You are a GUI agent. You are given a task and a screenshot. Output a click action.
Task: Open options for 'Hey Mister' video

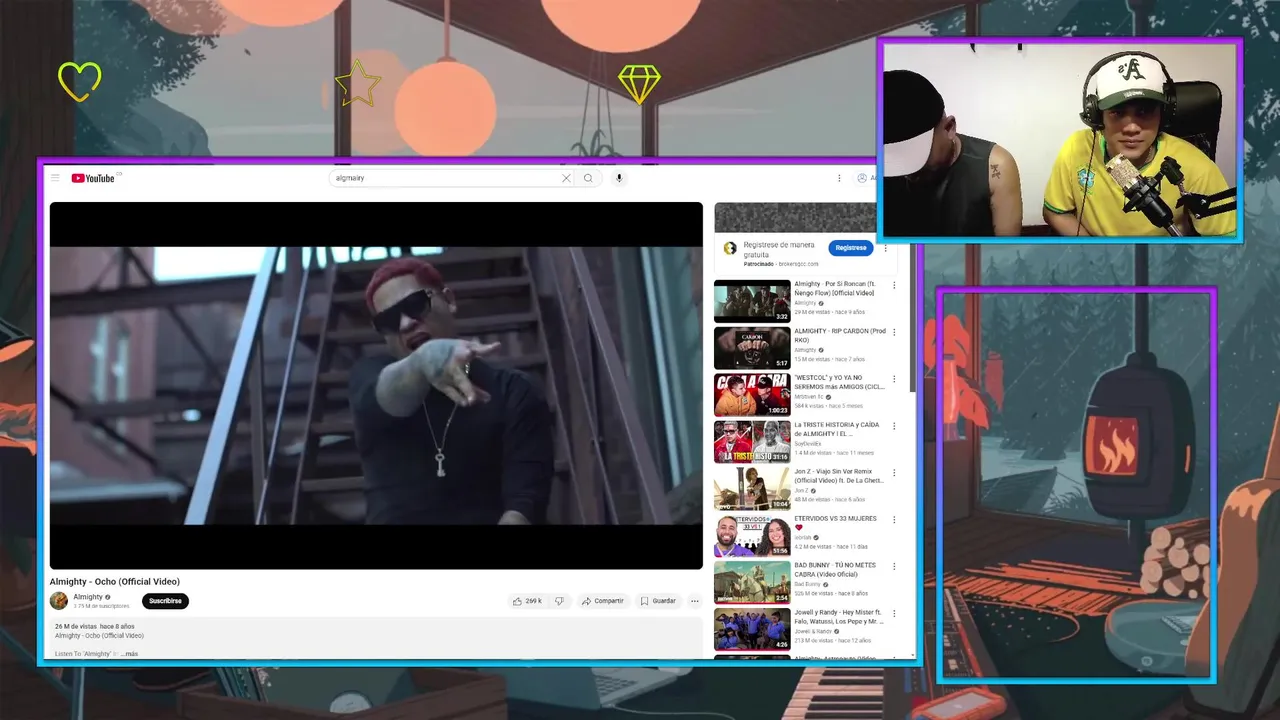pyautogui.click(x=894, y=613)
